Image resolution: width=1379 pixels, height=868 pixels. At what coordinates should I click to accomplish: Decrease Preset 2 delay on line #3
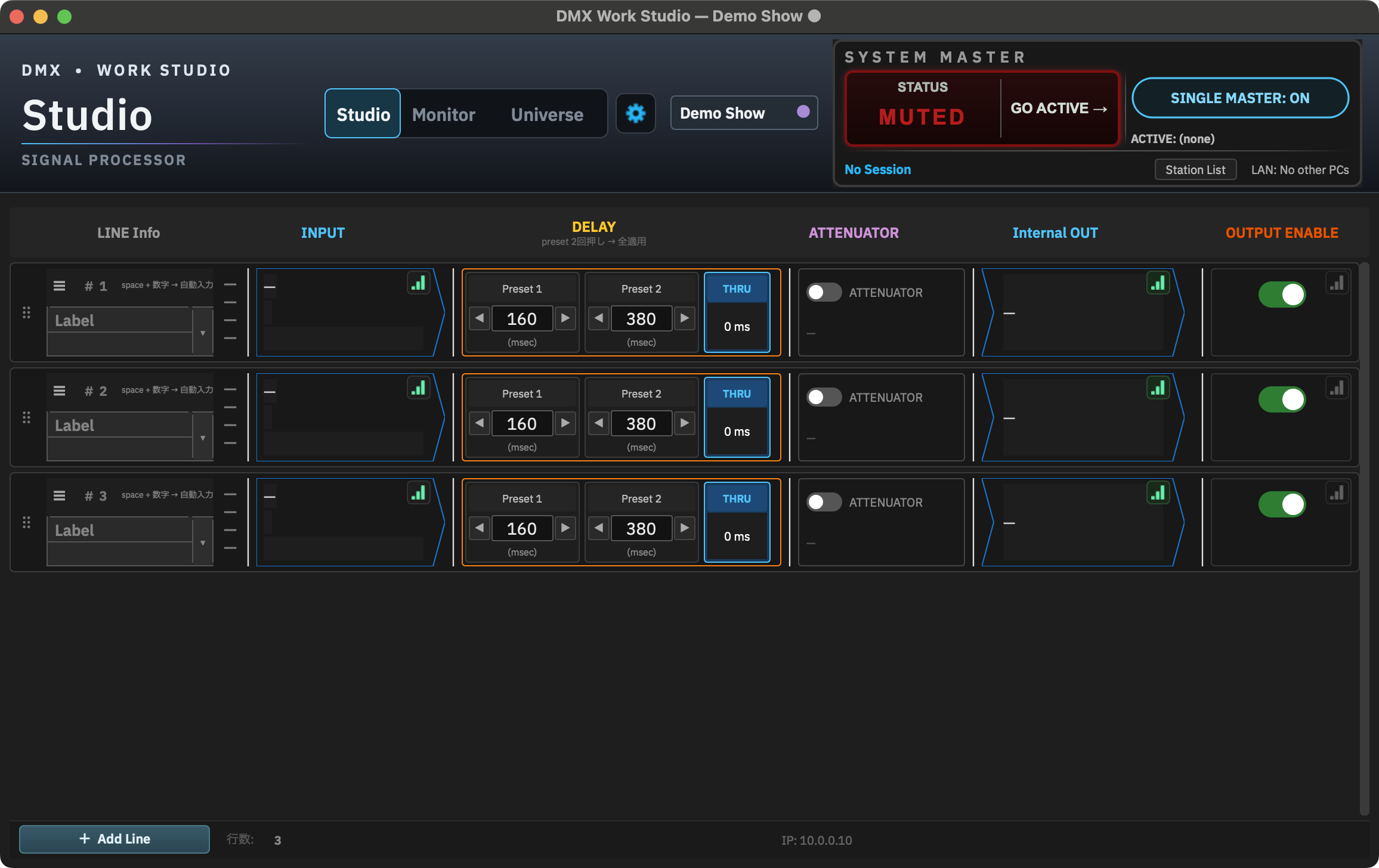pyautogui.click(x=599, y=528)
